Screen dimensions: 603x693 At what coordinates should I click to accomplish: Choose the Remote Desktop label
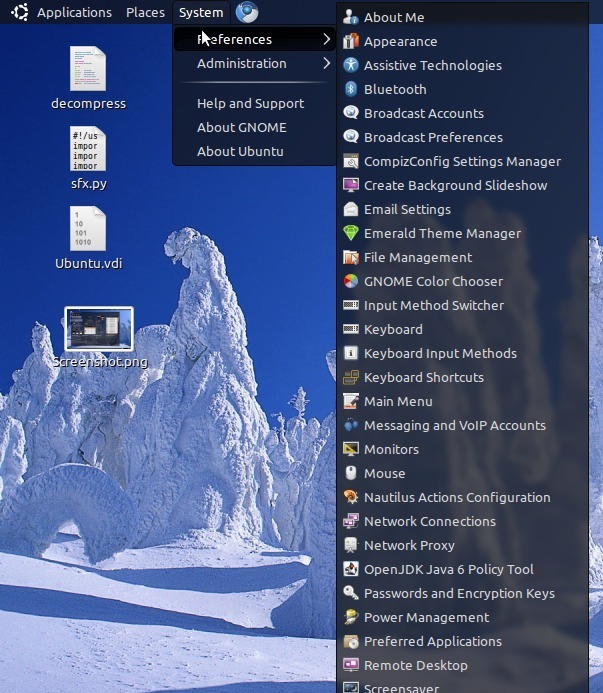tap(416, 666)
